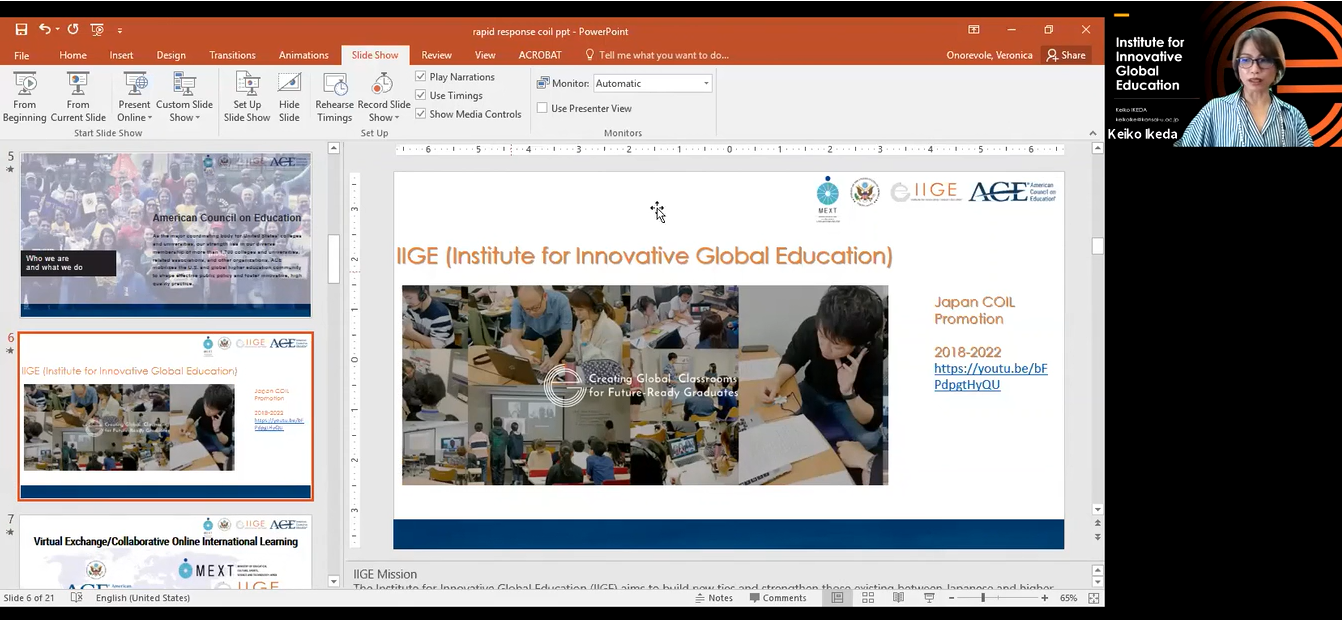The image size is (1342, 620).
Task: Click the collage picture on the slide
Action: coord(644,385)
